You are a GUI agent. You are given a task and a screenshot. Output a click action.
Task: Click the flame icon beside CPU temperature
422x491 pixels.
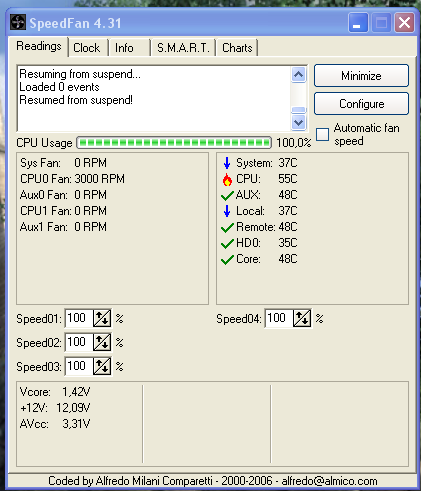tap(227, 179)
